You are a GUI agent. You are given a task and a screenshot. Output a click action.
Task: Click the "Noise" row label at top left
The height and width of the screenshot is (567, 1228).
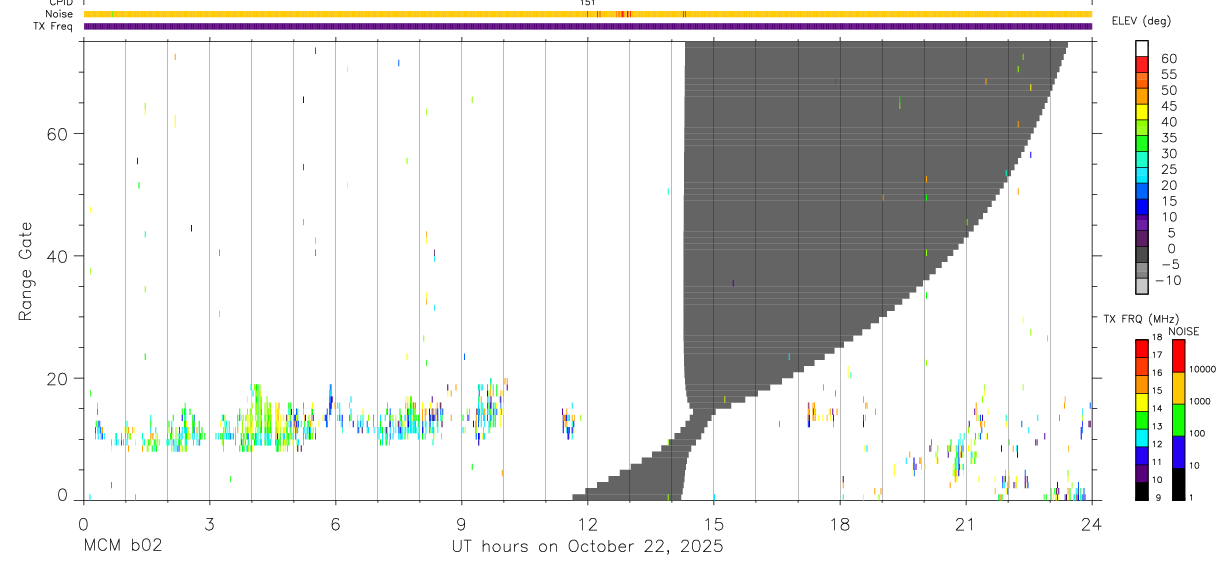coord(61,14)
